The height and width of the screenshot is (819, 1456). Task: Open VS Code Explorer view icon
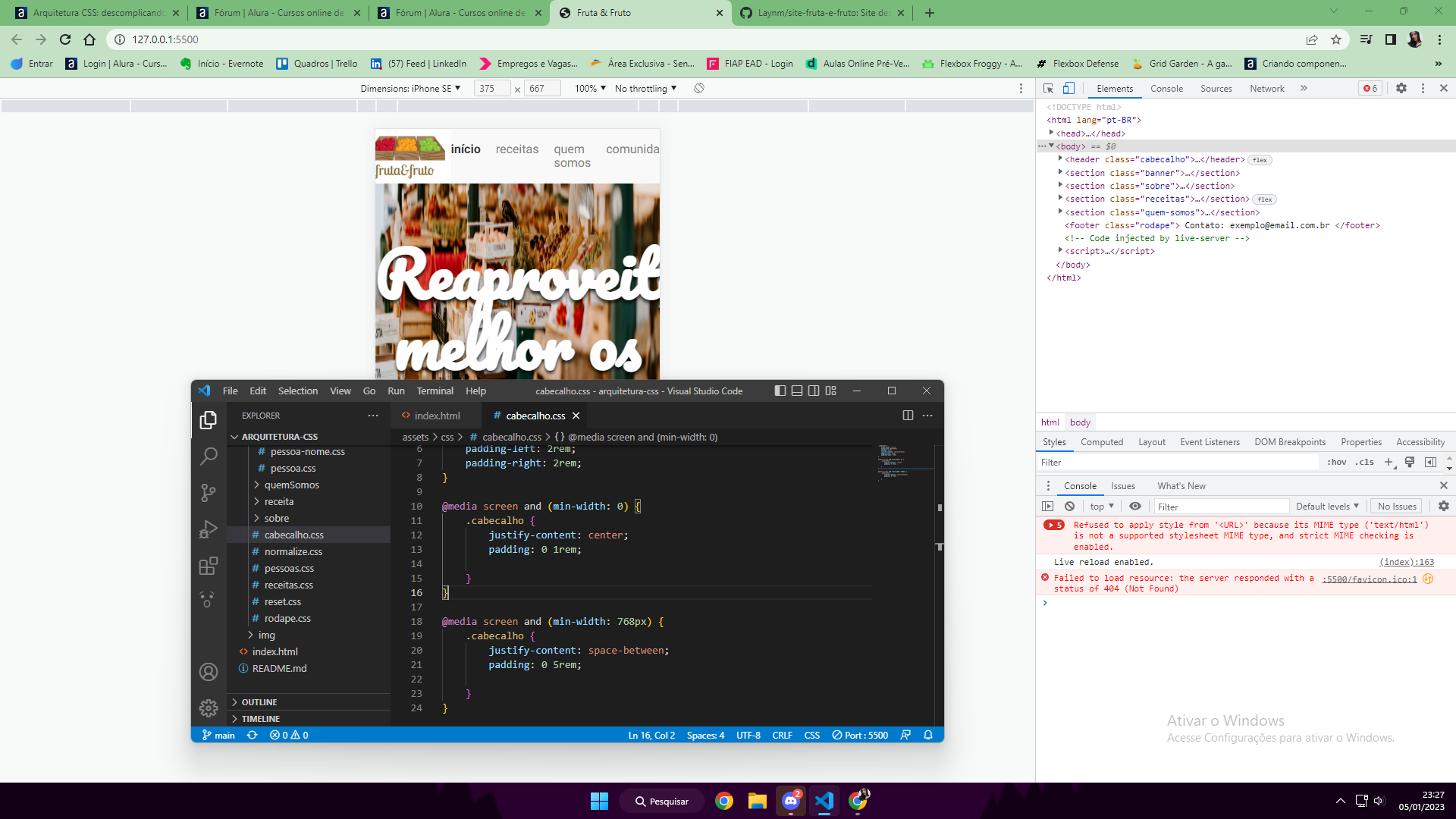point(209,420)
